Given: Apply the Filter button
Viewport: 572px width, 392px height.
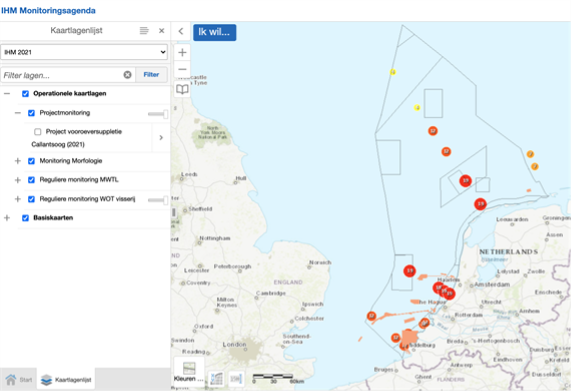Looking at the screenshot, I should [x=151, y=75].
